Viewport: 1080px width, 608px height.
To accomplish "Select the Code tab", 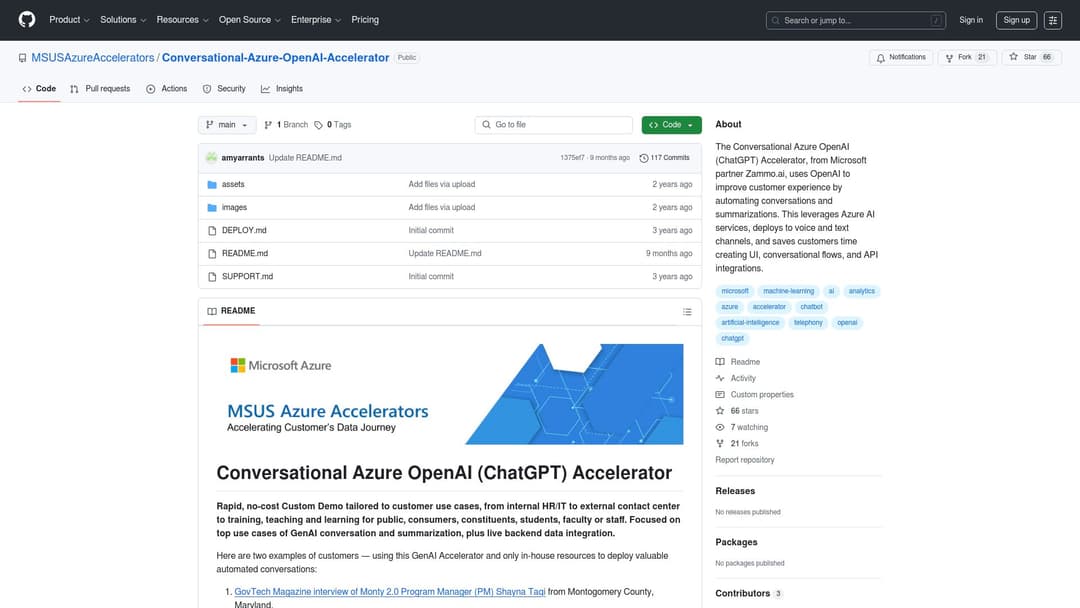I will click(x=39, y=89).
